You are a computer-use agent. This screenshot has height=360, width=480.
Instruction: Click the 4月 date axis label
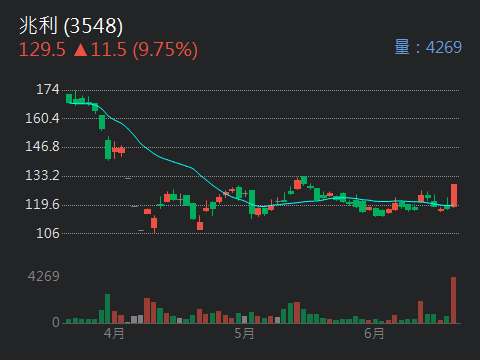[x=114, y=333]
